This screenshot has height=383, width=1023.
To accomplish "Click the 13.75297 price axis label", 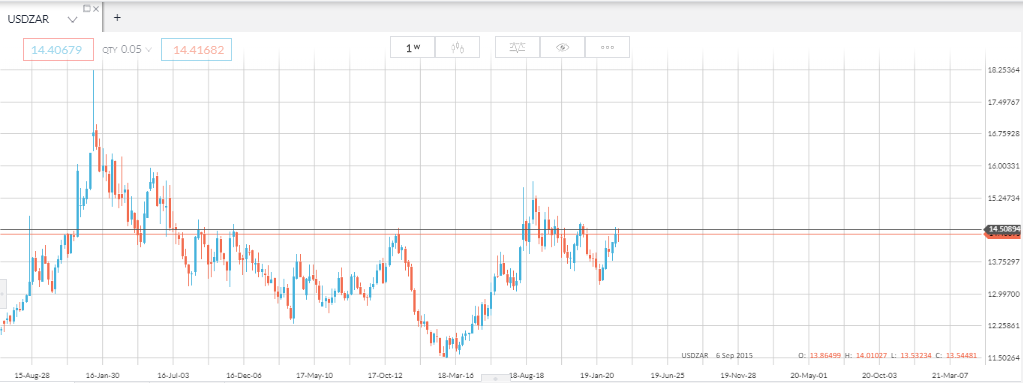I will 1003,262.
